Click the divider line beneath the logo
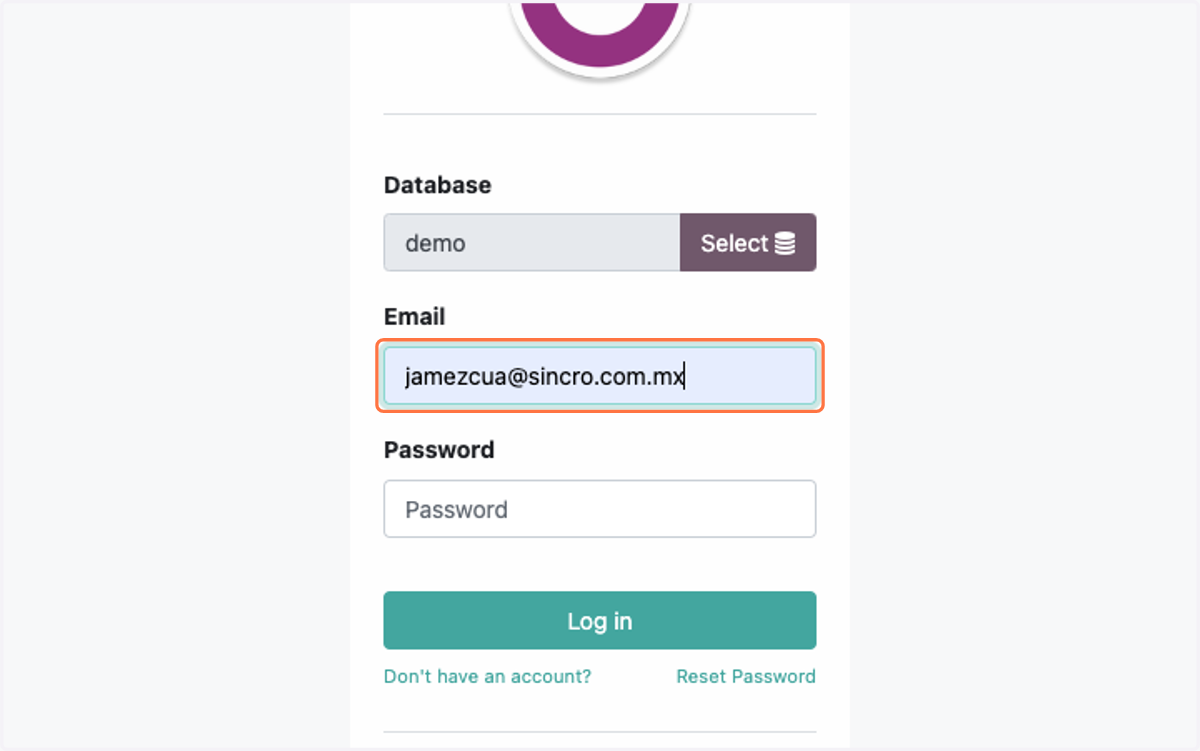This screenshot has height=751, width=1200. [x=600, y=114]
